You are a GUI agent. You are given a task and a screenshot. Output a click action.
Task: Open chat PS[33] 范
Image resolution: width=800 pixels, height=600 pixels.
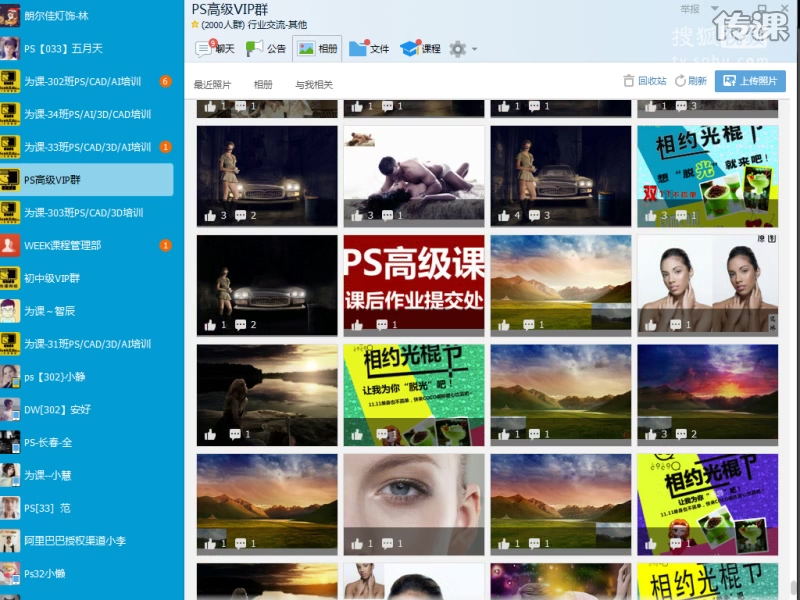click(x=87, y=508)
